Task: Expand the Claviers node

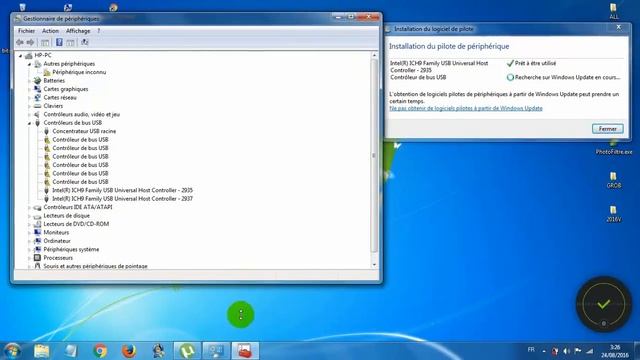Action: click(29, 106)
